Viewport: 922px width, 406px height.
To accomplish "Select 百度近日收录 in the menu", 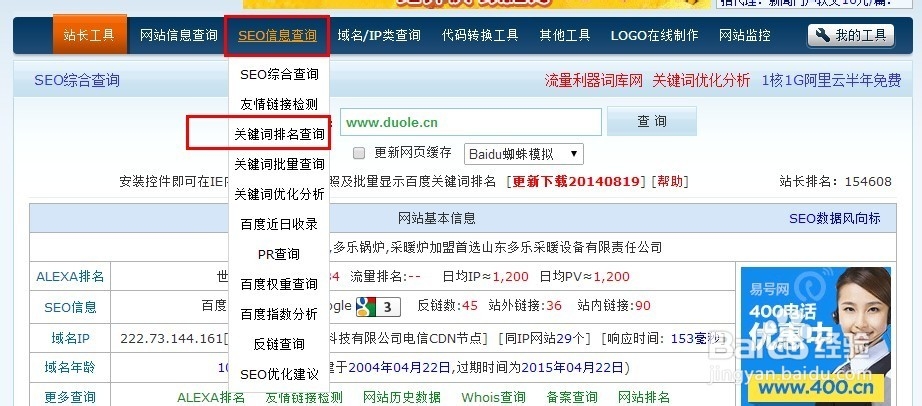I will point(279,224).
